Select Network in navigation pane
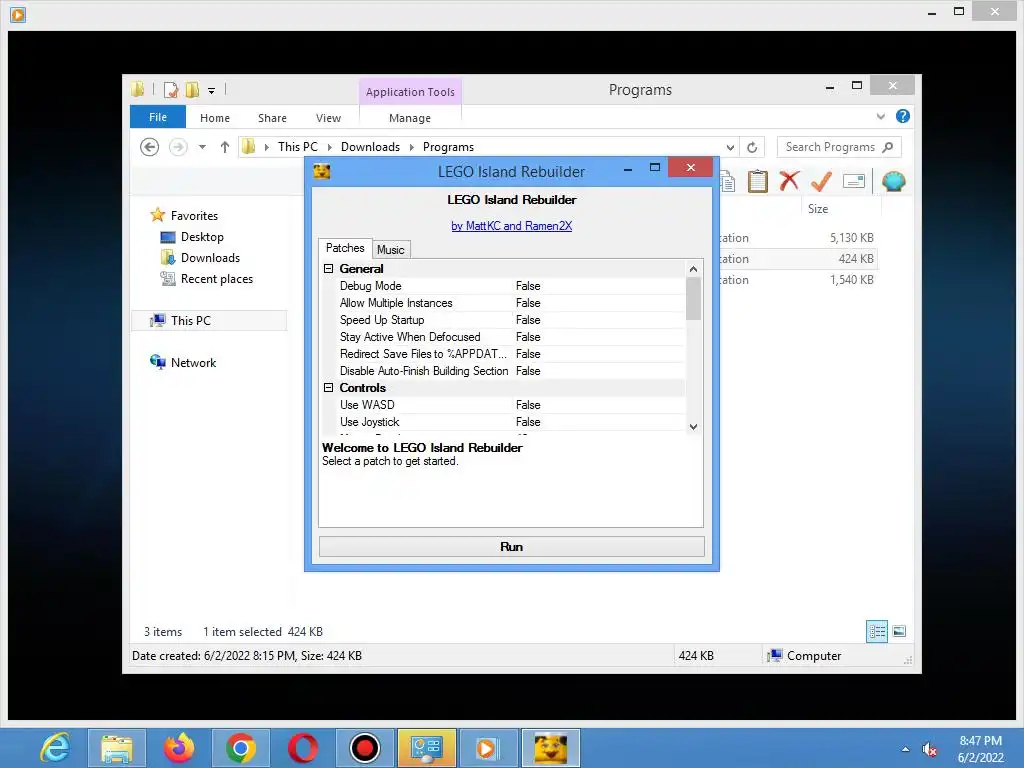The width and height of the screenshot is (1024, 768). click(193, 362)
